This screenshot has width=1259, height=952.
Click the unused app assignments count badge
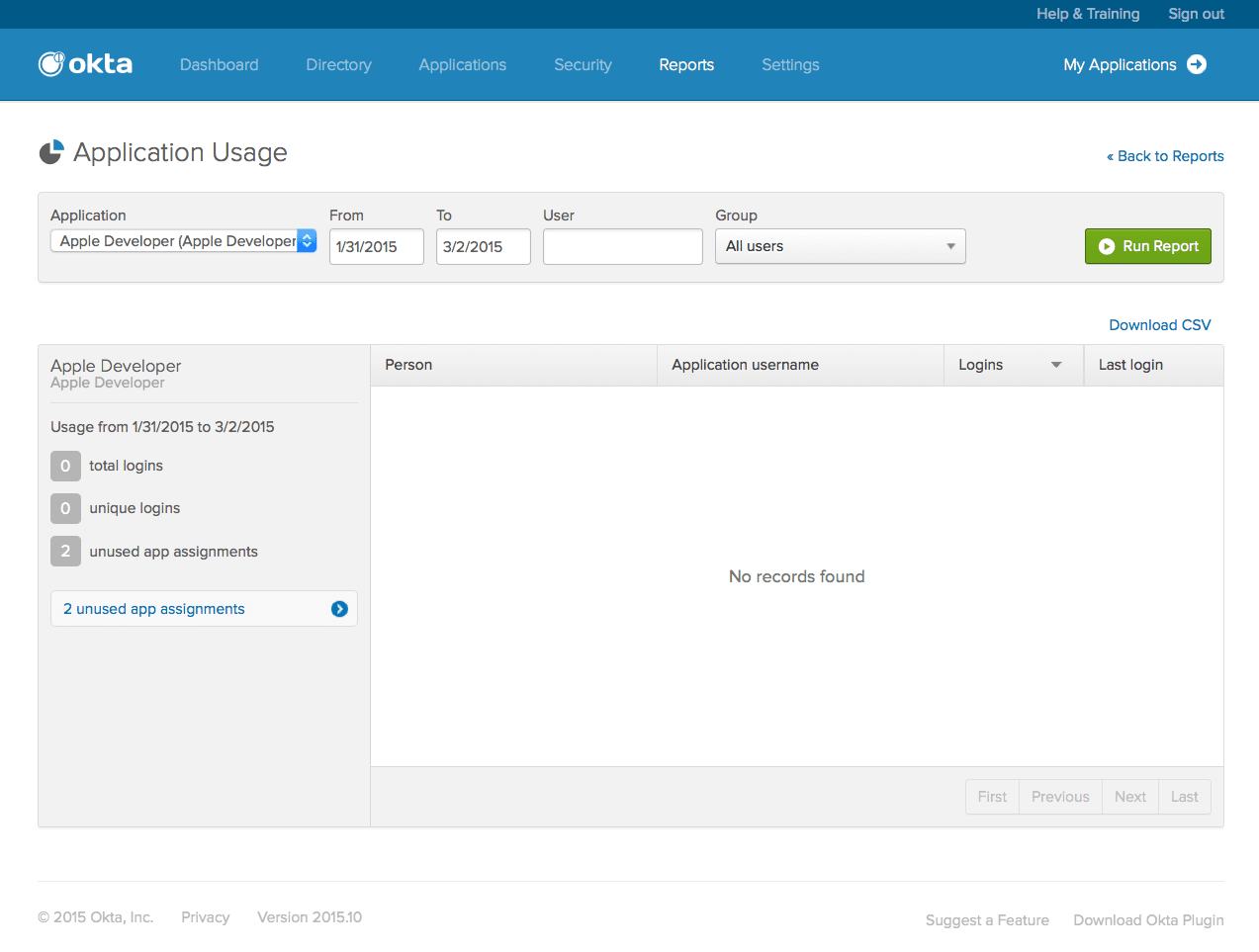[x=65, y=552]
